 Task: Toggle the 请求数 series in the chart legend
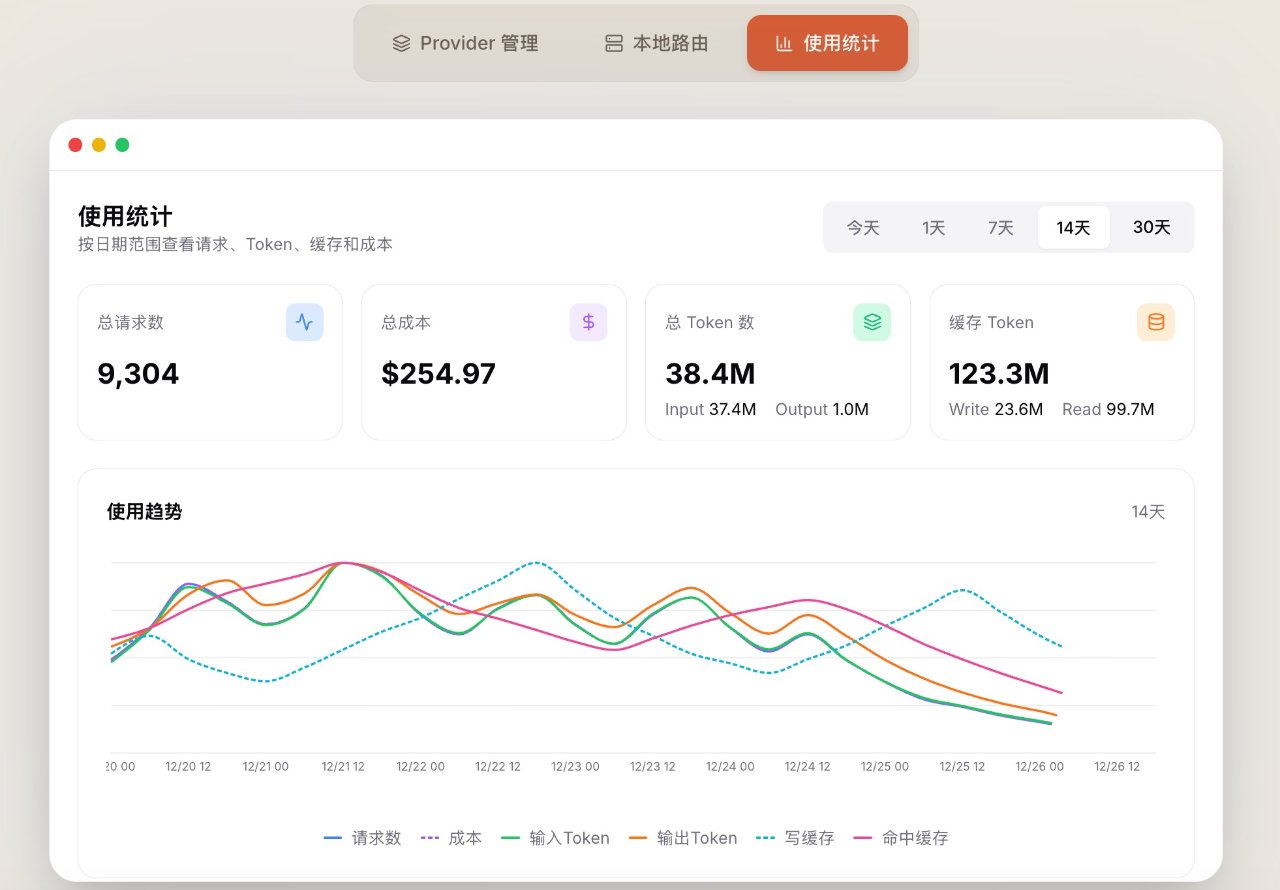tap(363, 838)
